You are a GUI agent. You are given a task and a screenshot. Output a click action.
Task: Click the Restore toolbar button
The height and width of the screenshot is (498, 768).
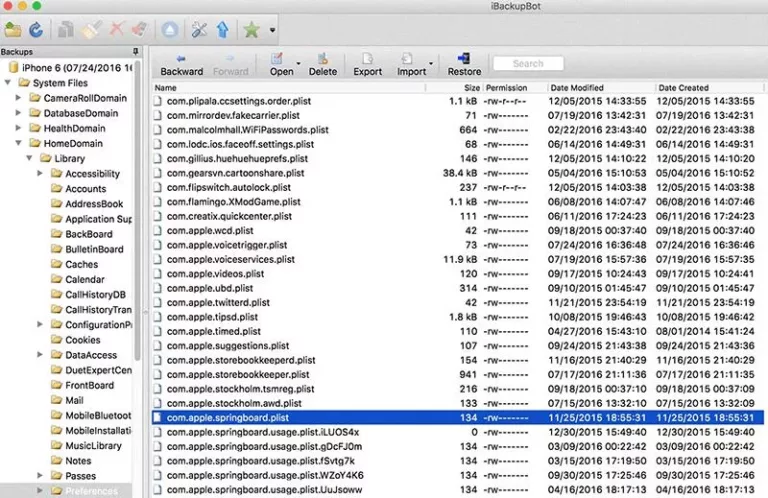pos(464,65)
